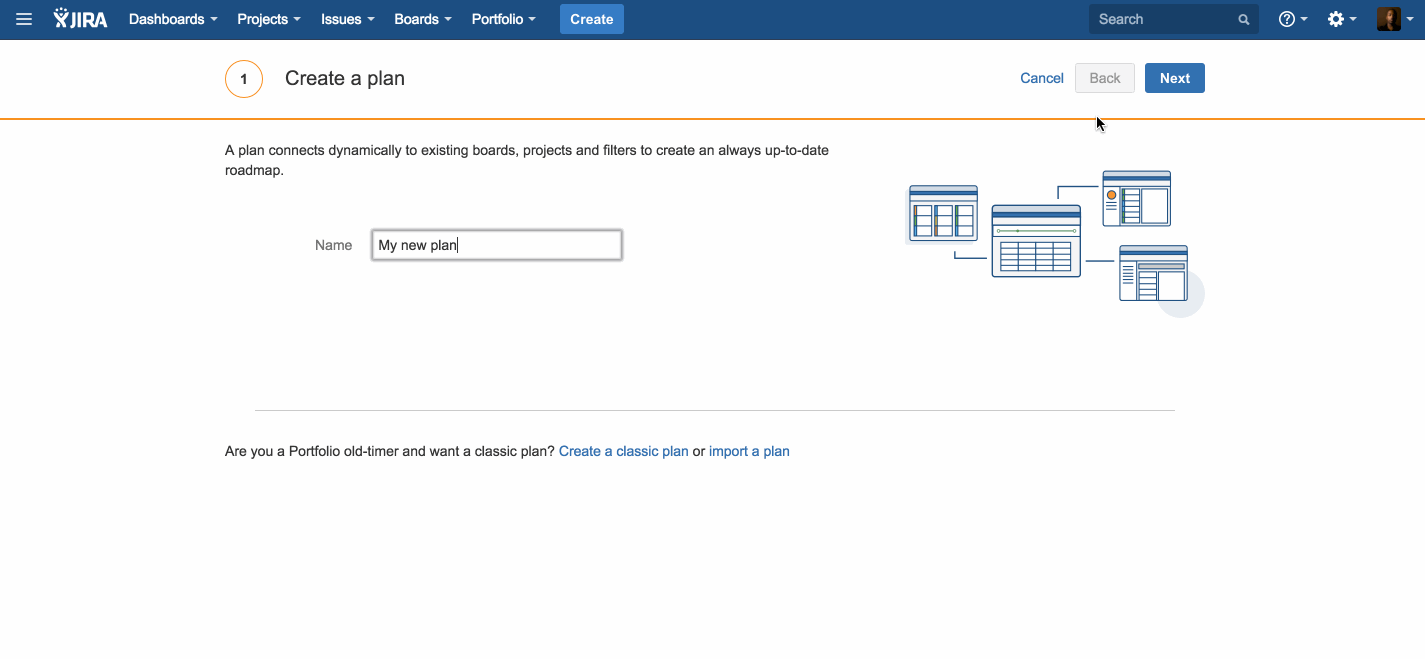Click the Cancel link
Image resolution: width=1425 pixels, height=659 pixels.
1041,78
